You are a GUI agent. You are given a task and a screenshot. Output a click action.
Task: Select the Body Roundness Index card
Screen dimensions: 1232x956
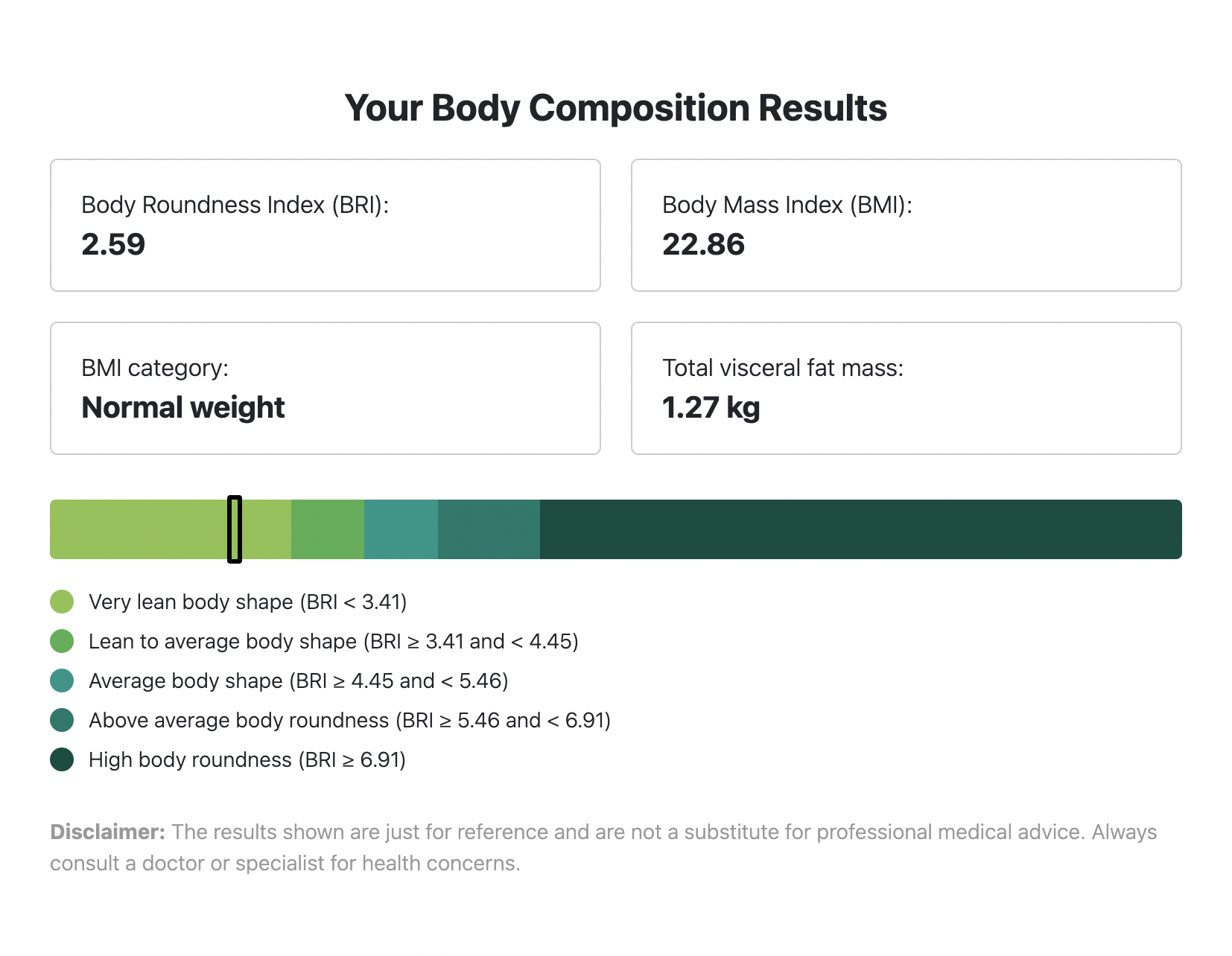[x=326, y=225]
